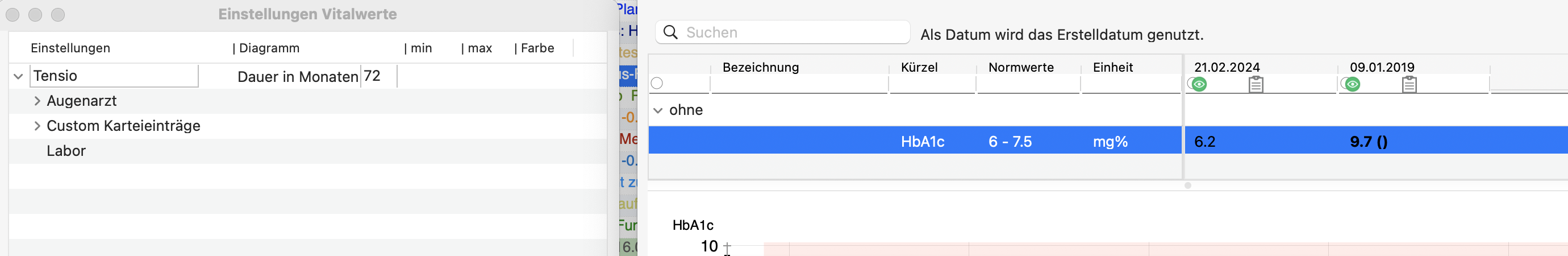The image size is (1568, 256).
Task: Click the Einheit column header
Action: [1113, 67]
